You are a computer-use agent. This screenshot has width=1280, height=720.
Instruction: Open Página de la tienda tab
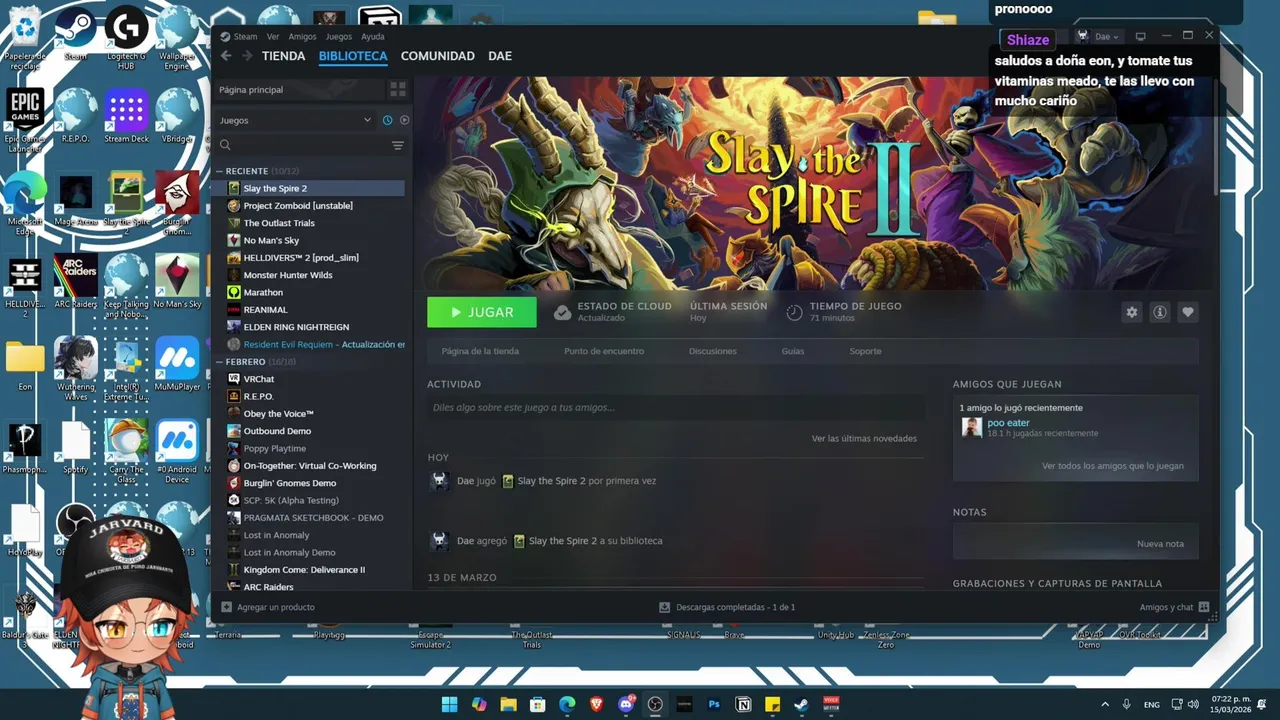480,351
